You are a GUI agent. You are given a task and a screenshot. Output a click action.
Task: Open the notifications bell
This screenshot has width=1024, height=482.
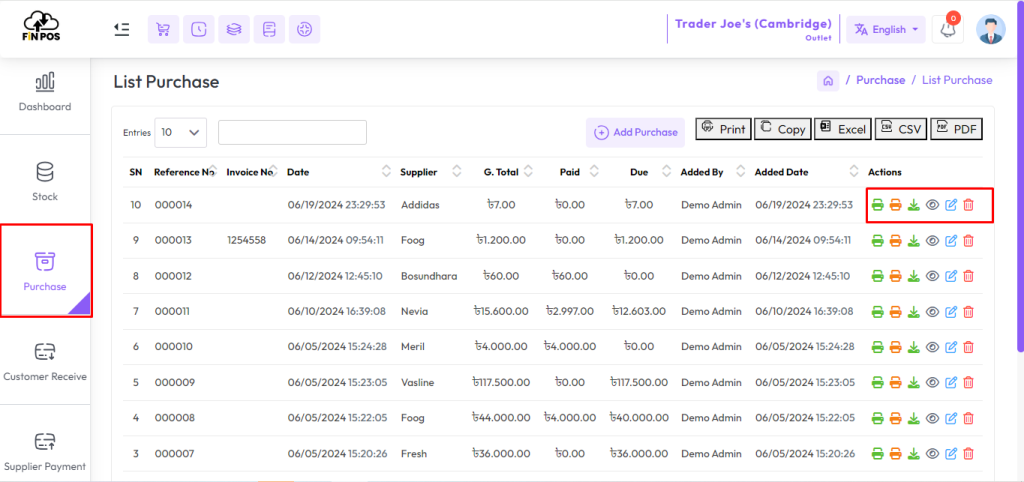coord(948,29)
